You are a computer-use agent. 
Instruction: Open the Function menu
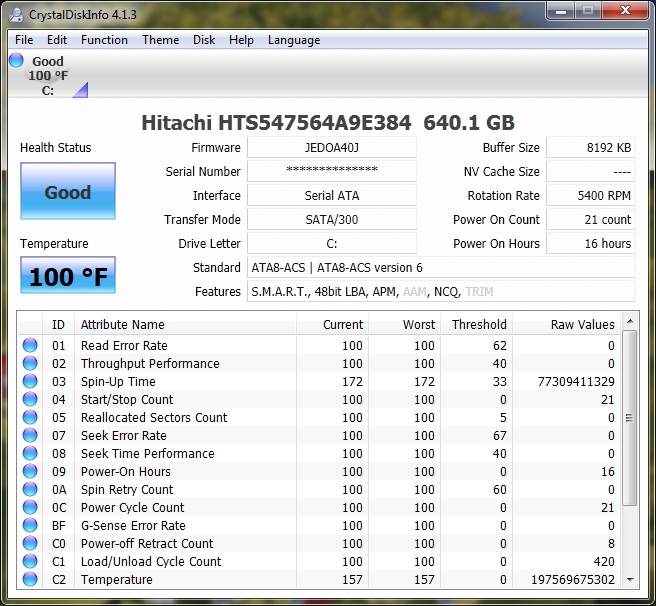coord(104,40)
